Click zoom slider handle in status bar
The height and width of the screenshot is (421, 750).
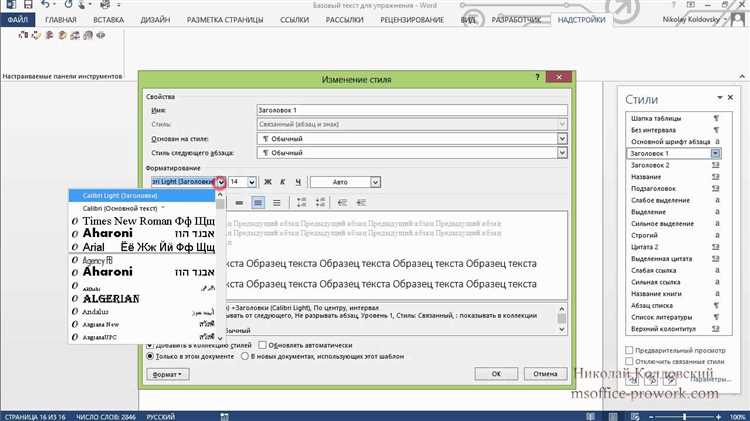tap(685, 417)
